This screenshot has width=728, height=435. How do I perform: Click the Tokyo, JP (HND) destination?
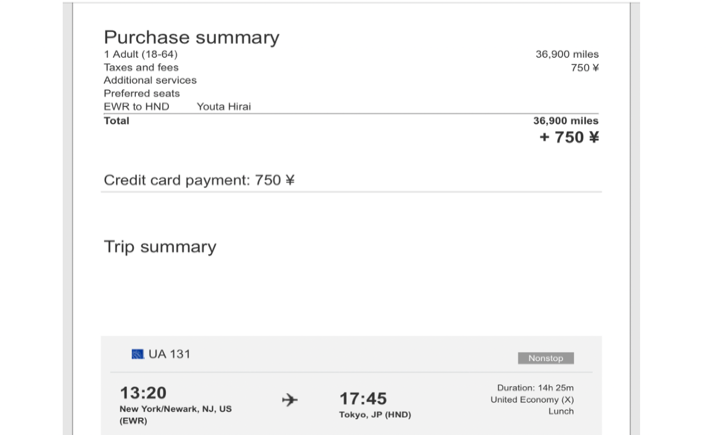coord(375,415)
